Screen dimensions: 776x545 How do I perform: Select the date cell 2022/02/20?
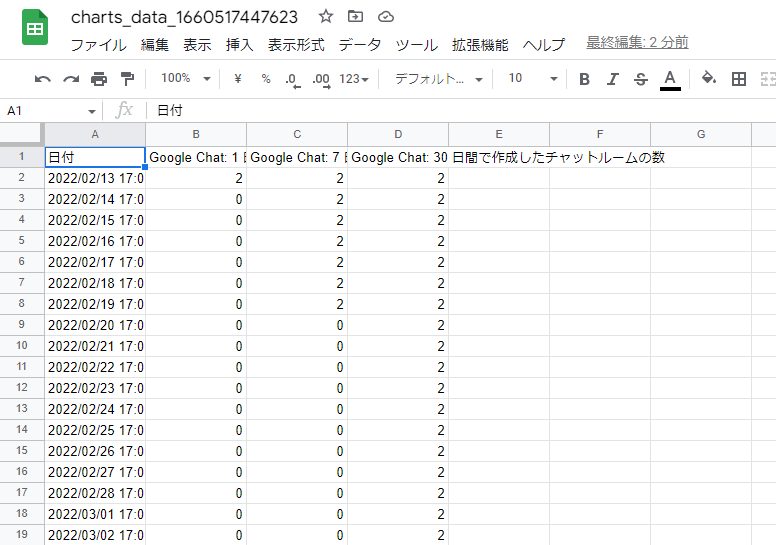95,325
